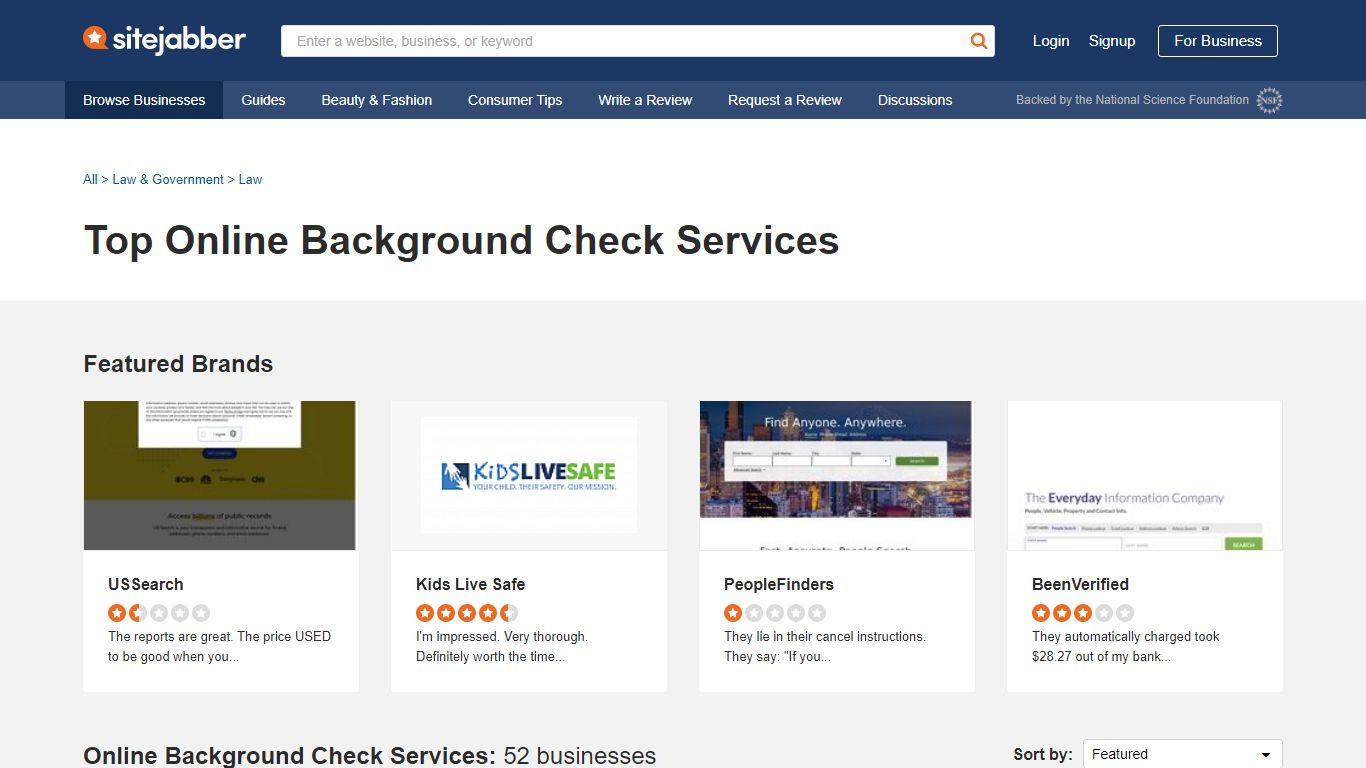1366x768 pixels.
Task: Click Backed by the National Science Foundation text
Action: [1132, 100]
